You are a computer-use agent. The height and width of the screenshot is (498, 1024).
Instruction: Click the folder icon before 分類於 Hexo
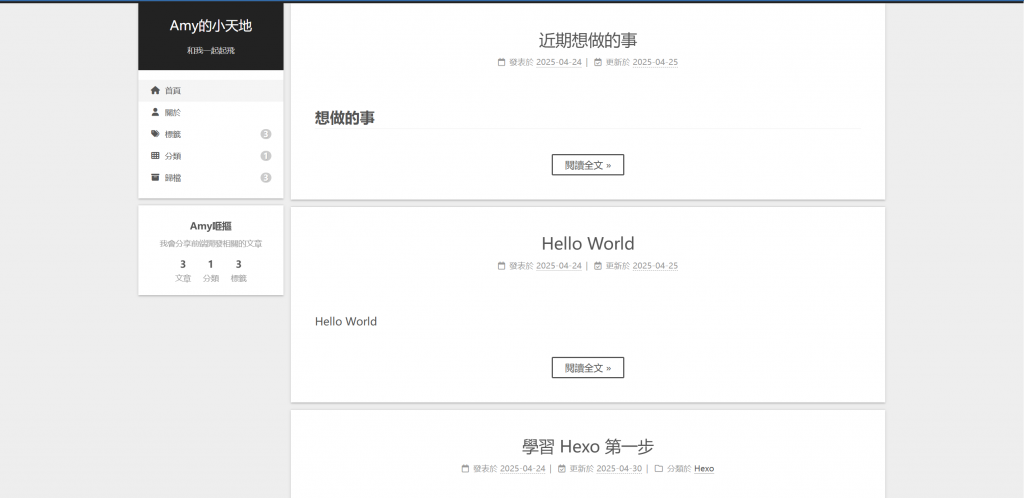coord(659,469)
